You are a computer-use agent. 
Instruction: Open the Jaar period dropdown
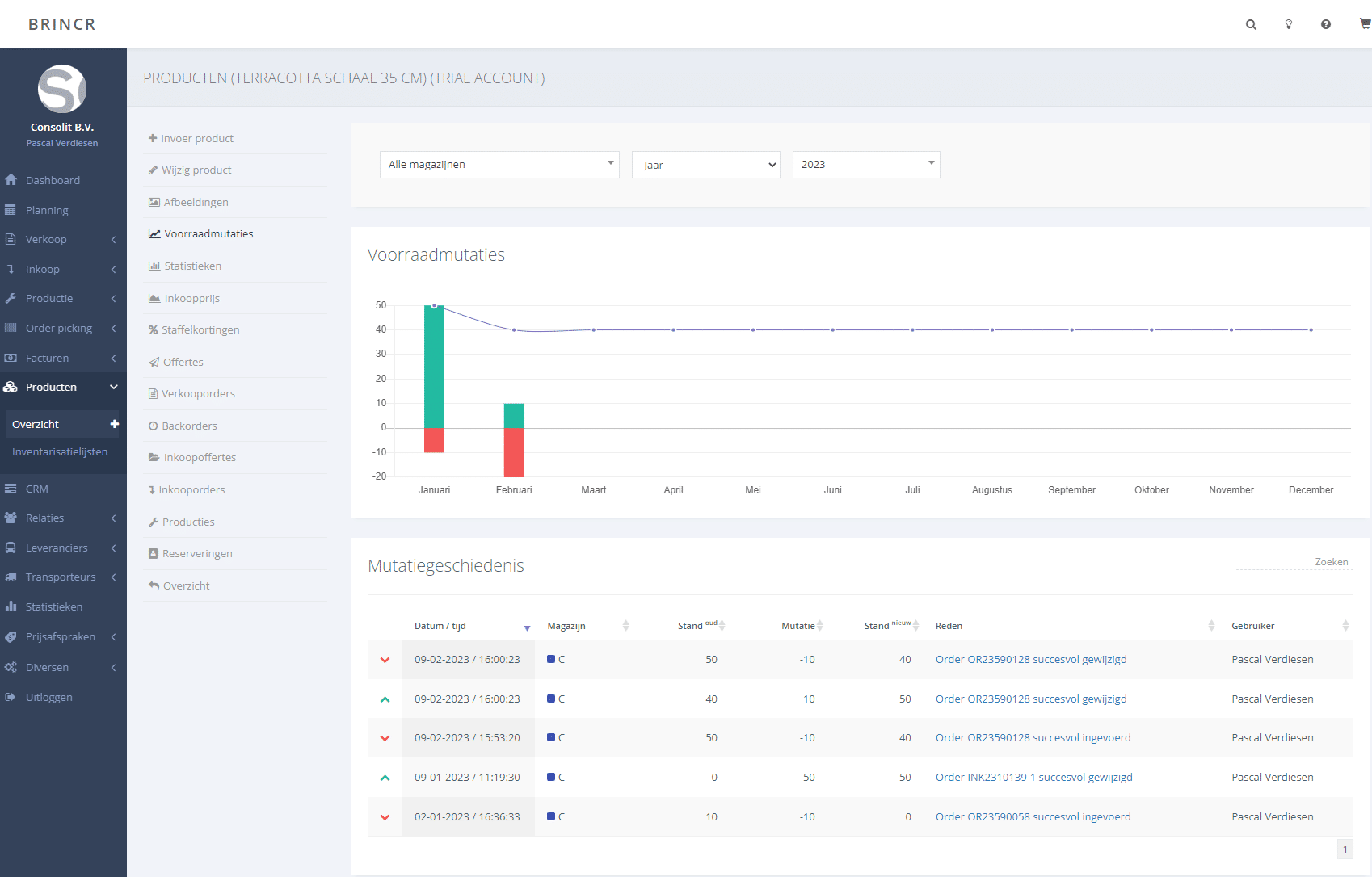click(x=705, y=165)
